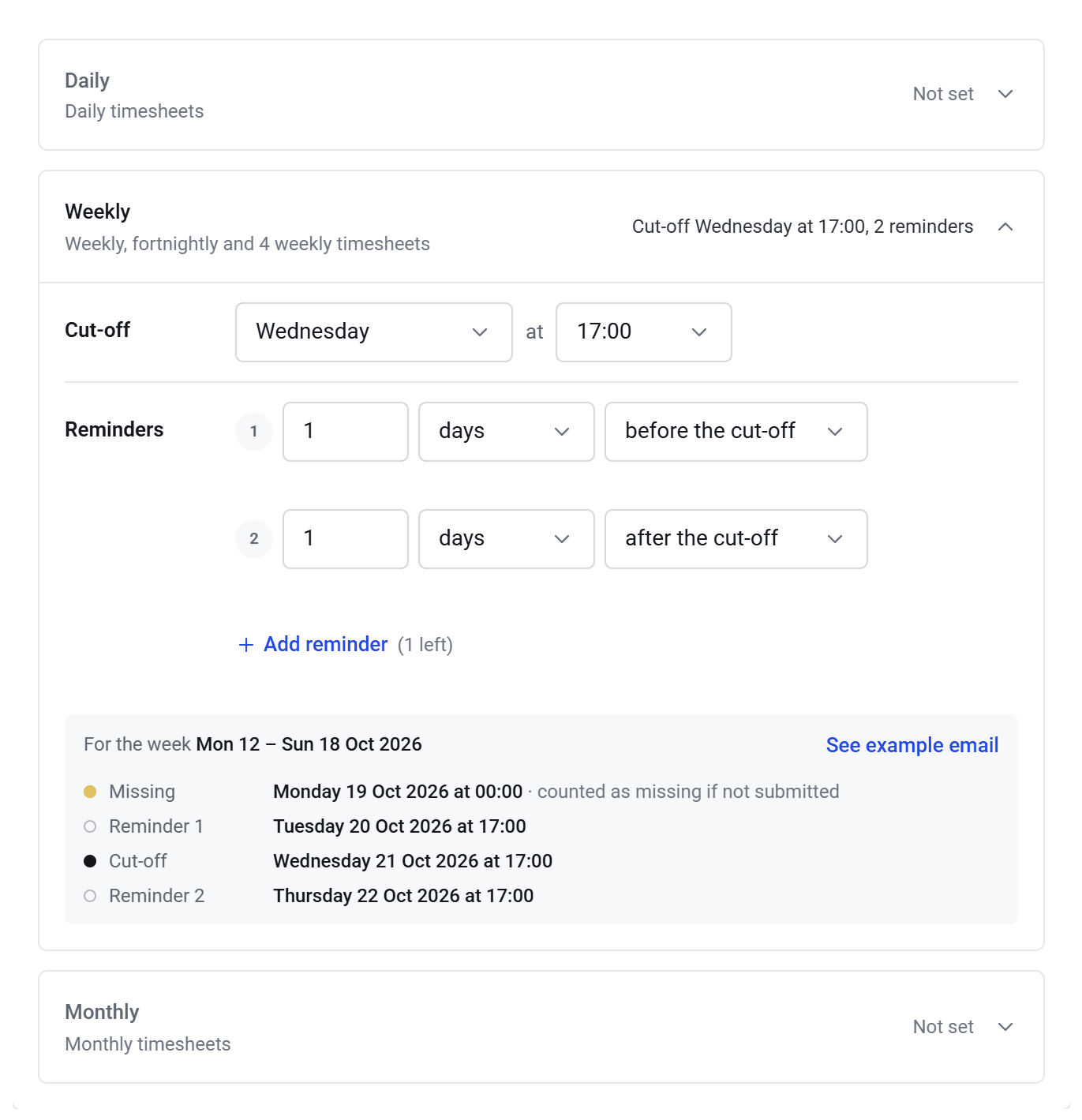Click the Daily section heading
The height and width of the screenshot is (1120, 1082).
tap(87, 81)
